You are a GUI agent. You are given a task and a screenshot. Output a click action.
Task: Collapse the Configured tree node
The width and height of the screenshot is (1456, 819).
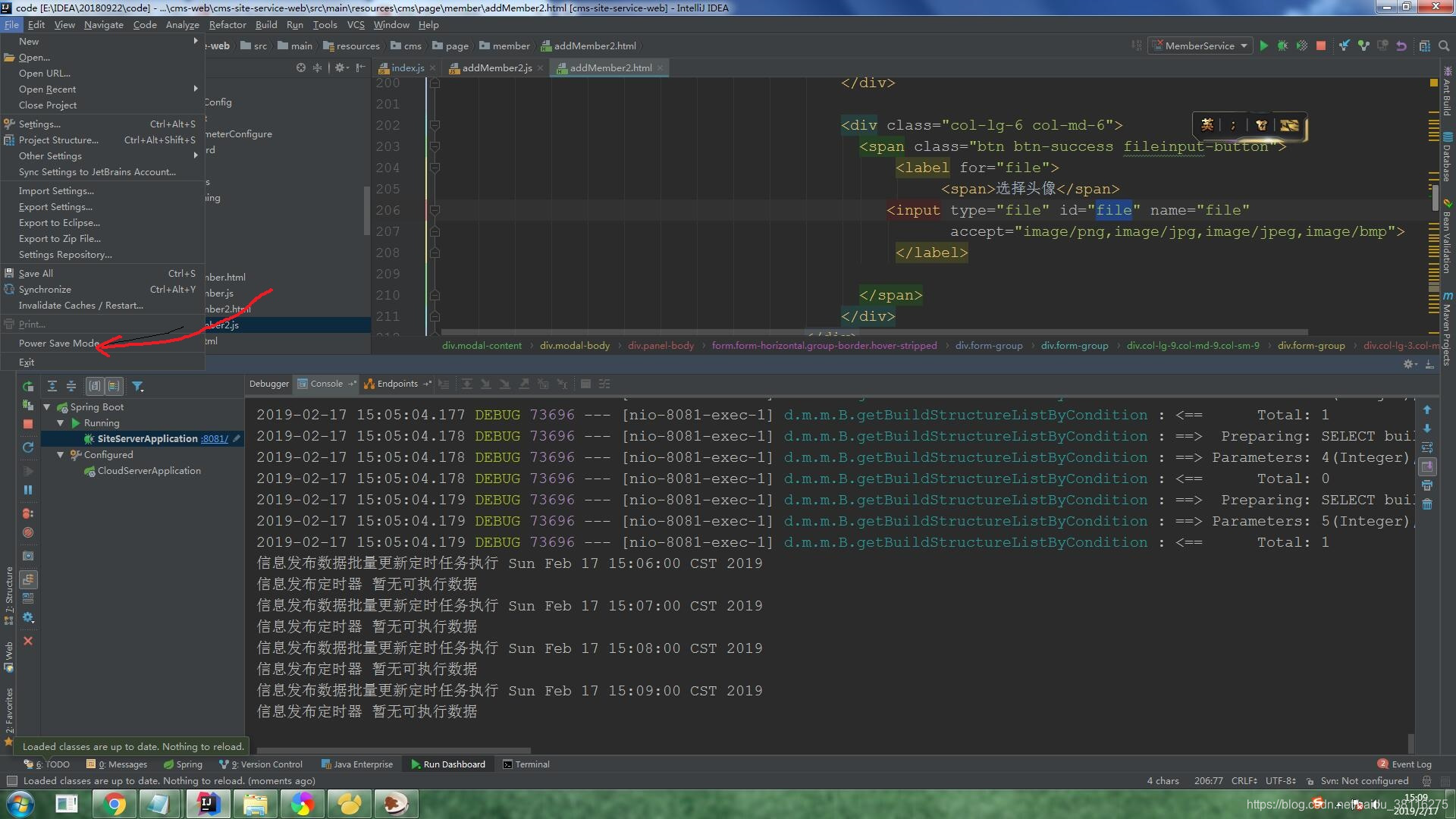coord(61,455)
